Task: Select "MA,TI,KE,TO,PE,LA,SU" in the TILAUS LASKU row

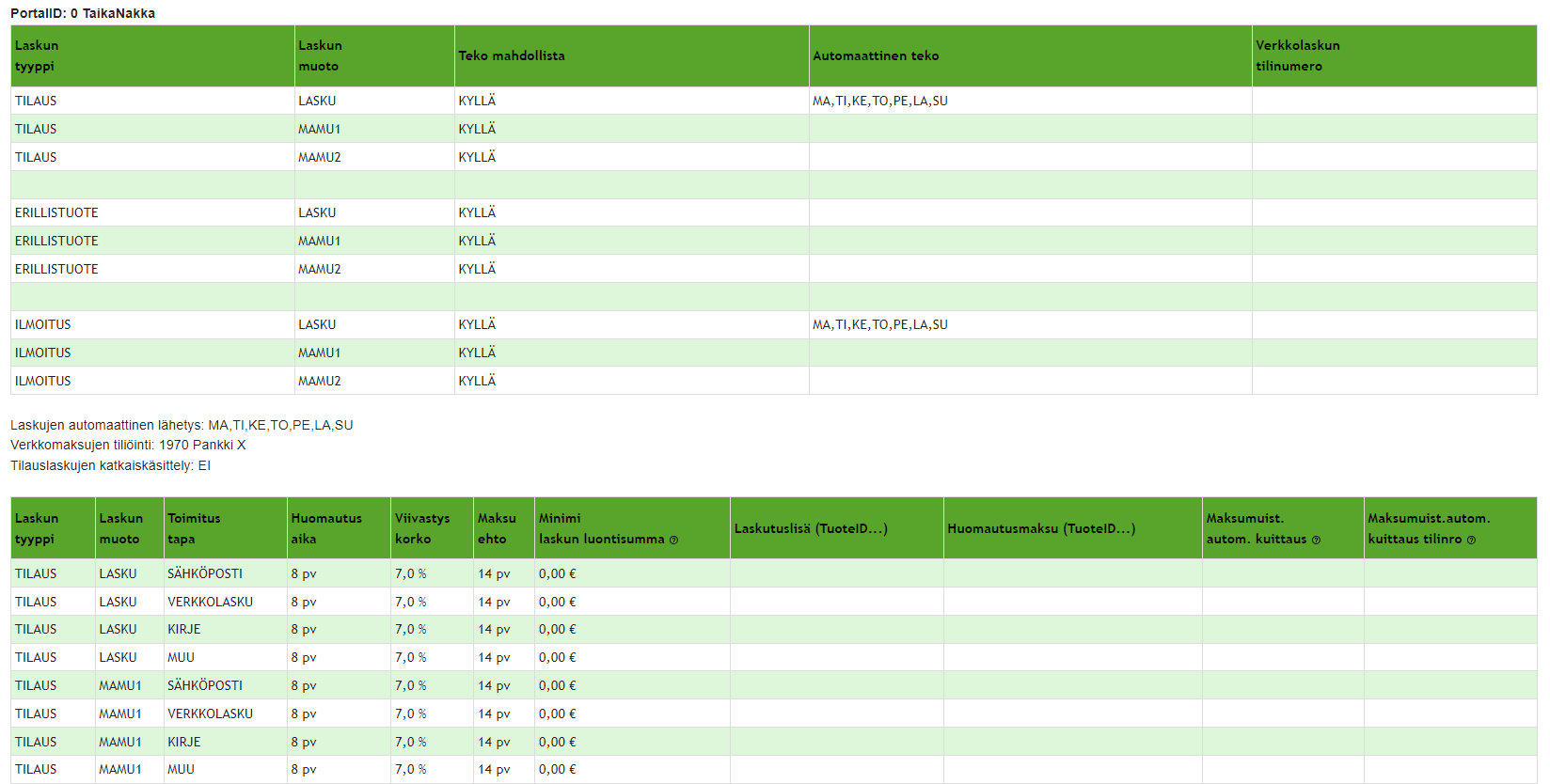Action: [x=880, y=101]
